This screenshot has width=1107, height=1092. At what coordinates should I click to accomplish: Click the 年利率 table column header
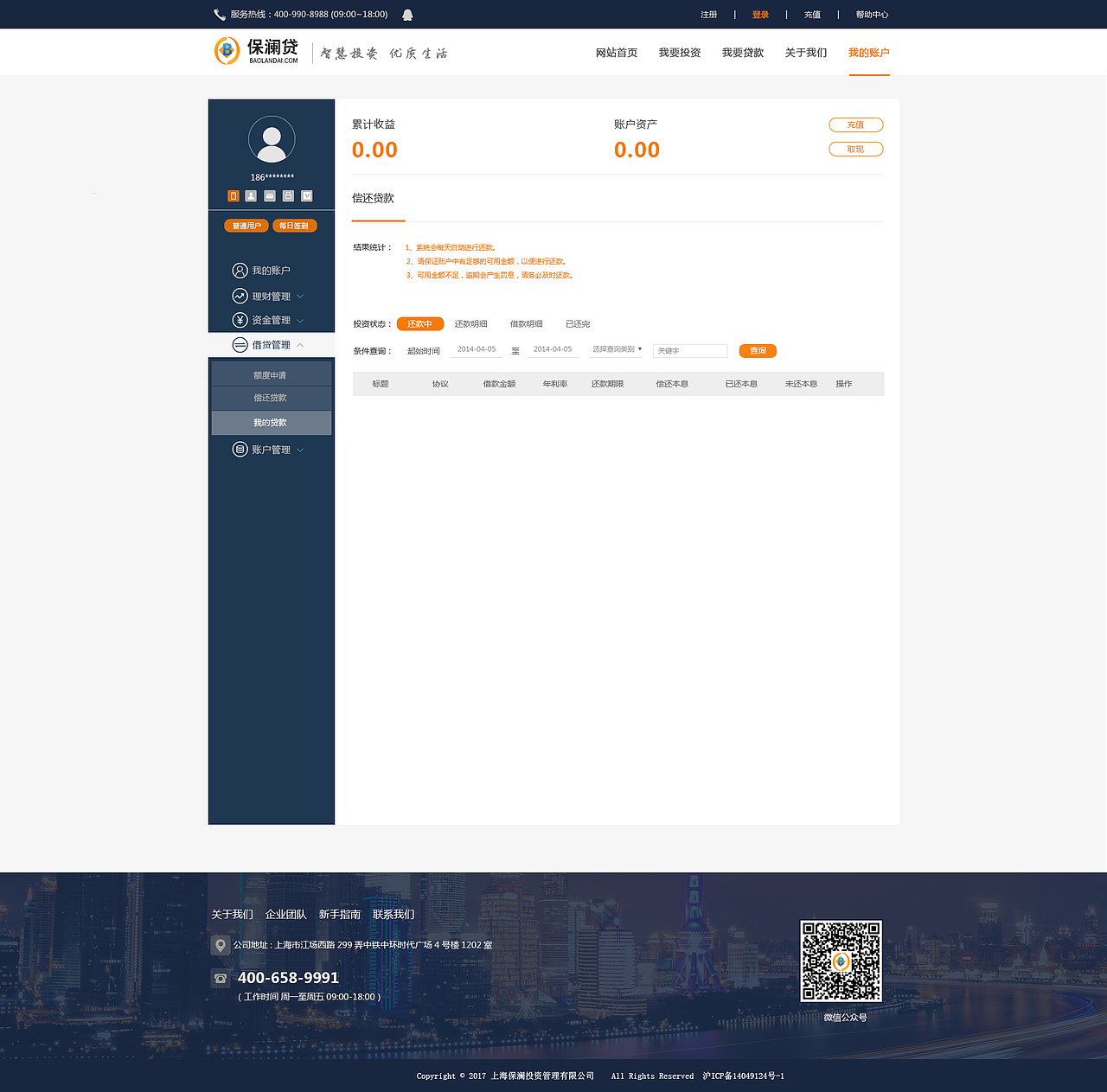(555, 384)
